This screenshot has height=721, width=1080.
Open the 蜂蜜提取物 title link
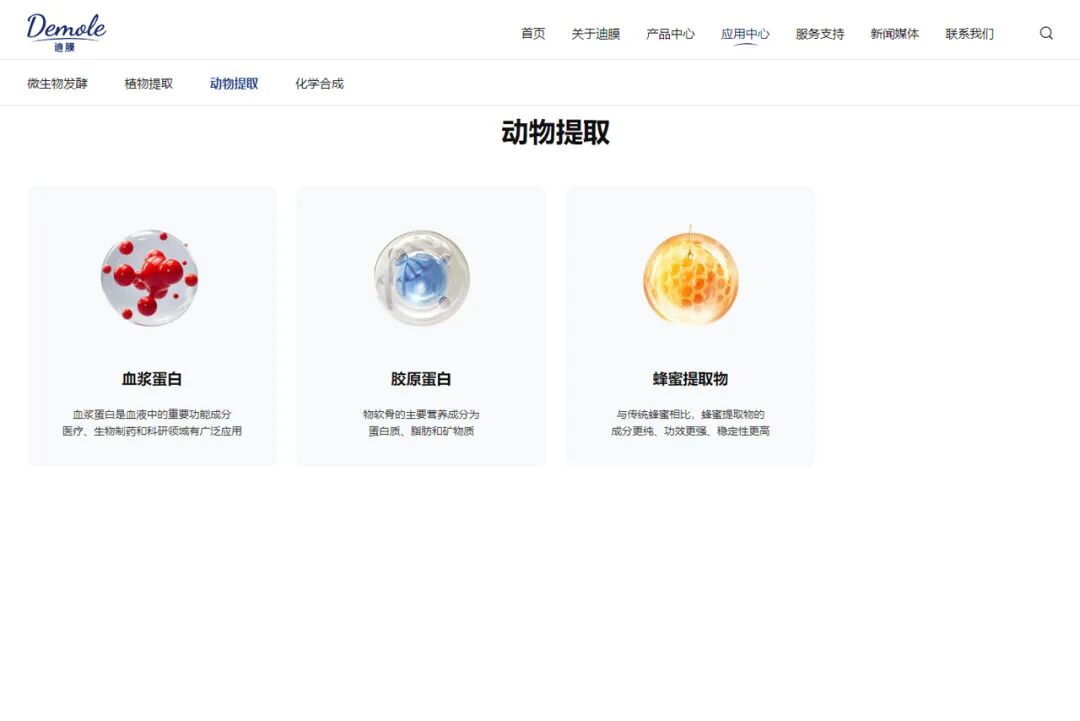pos(690,379)
